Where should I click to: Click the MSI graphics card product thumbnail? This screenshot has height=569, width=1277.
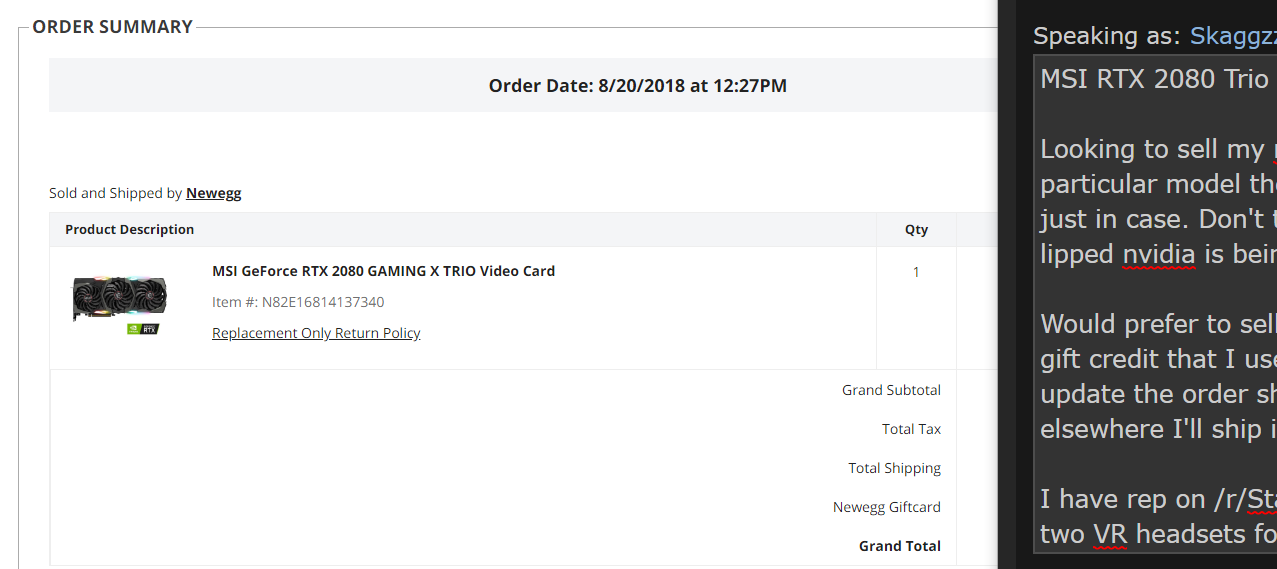[x=119, y=304]
